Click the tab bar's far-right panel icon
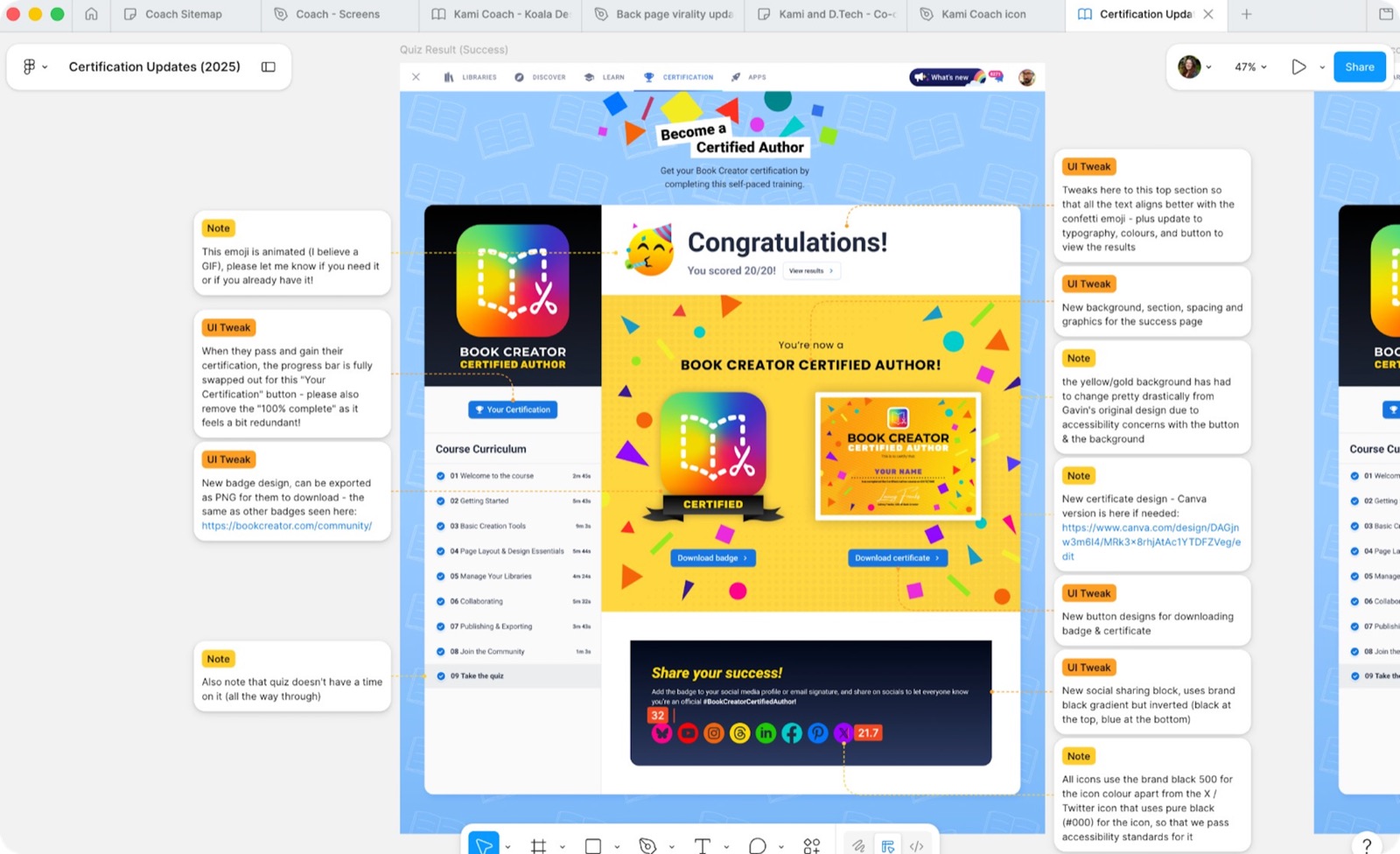The height and width of the screenshot is (854, 1400). 1386,14
